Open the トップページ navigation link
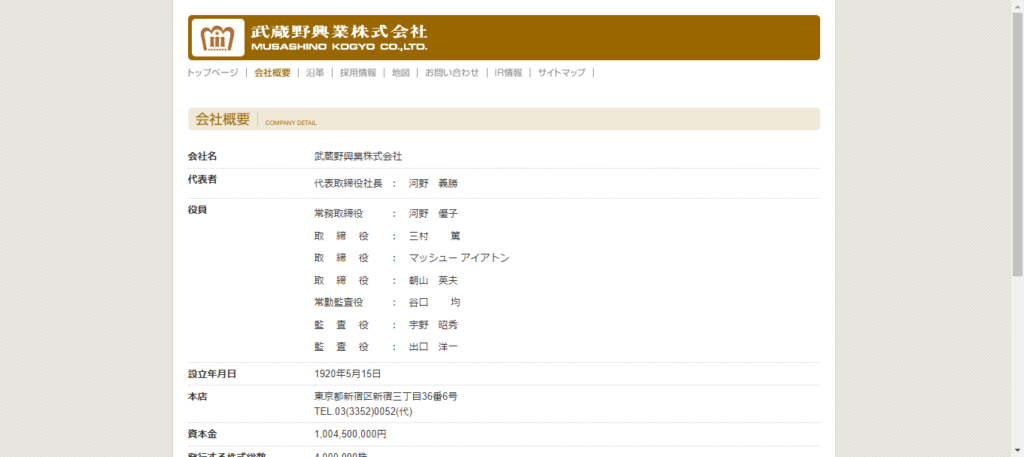 click(x=213, y=73)
